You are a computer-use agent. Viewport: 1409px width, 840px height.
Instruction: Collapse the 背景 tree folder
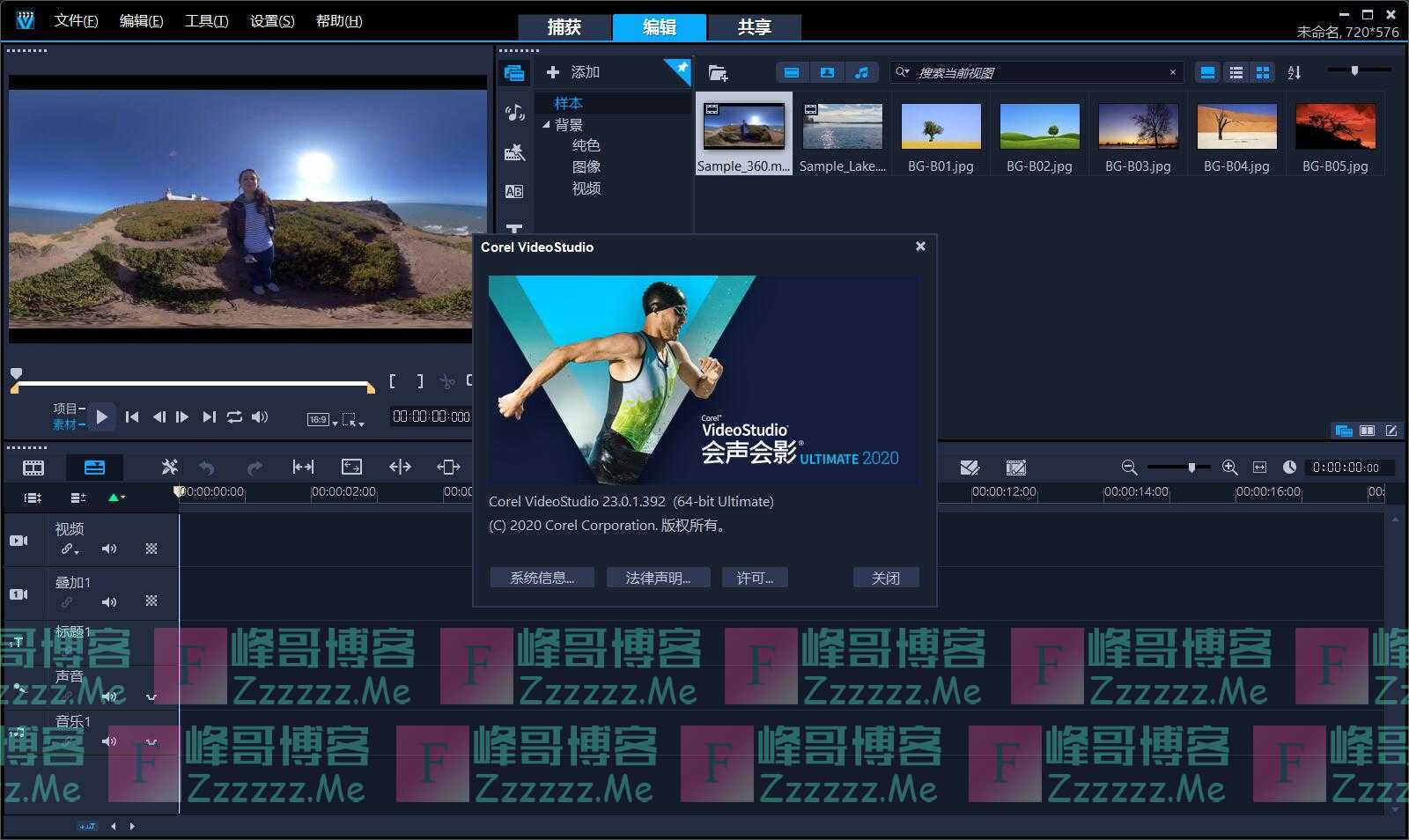[x=547, y=125]
